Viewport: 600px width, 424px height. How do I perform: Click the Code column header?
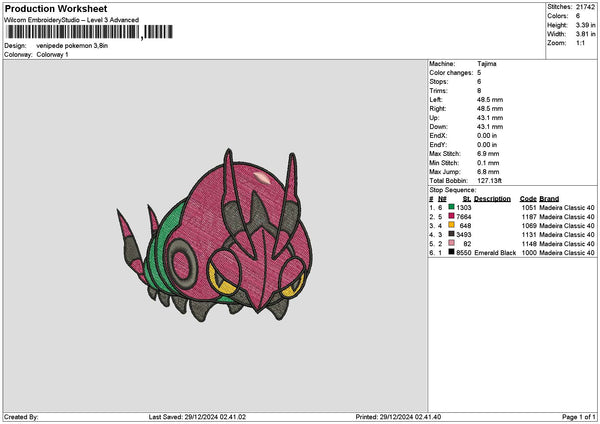coord(528,199)
